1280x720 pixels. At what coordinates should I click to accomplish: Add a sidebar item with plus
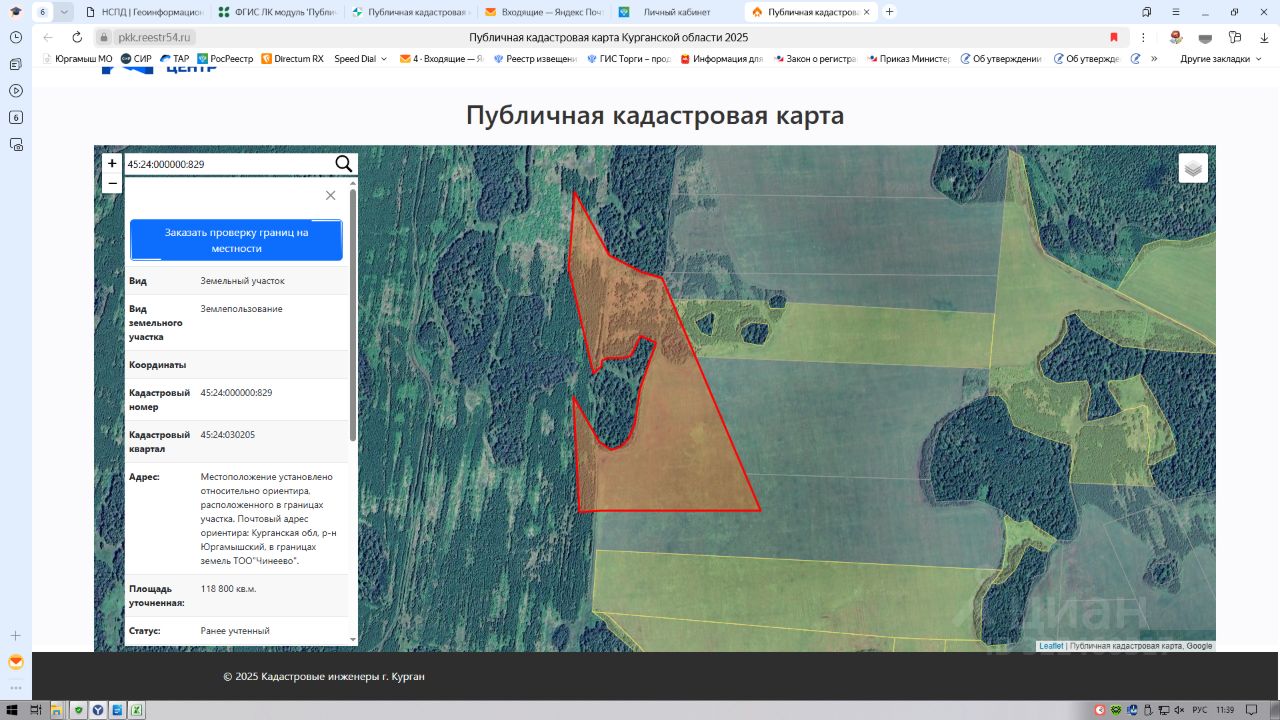(16, 635)
